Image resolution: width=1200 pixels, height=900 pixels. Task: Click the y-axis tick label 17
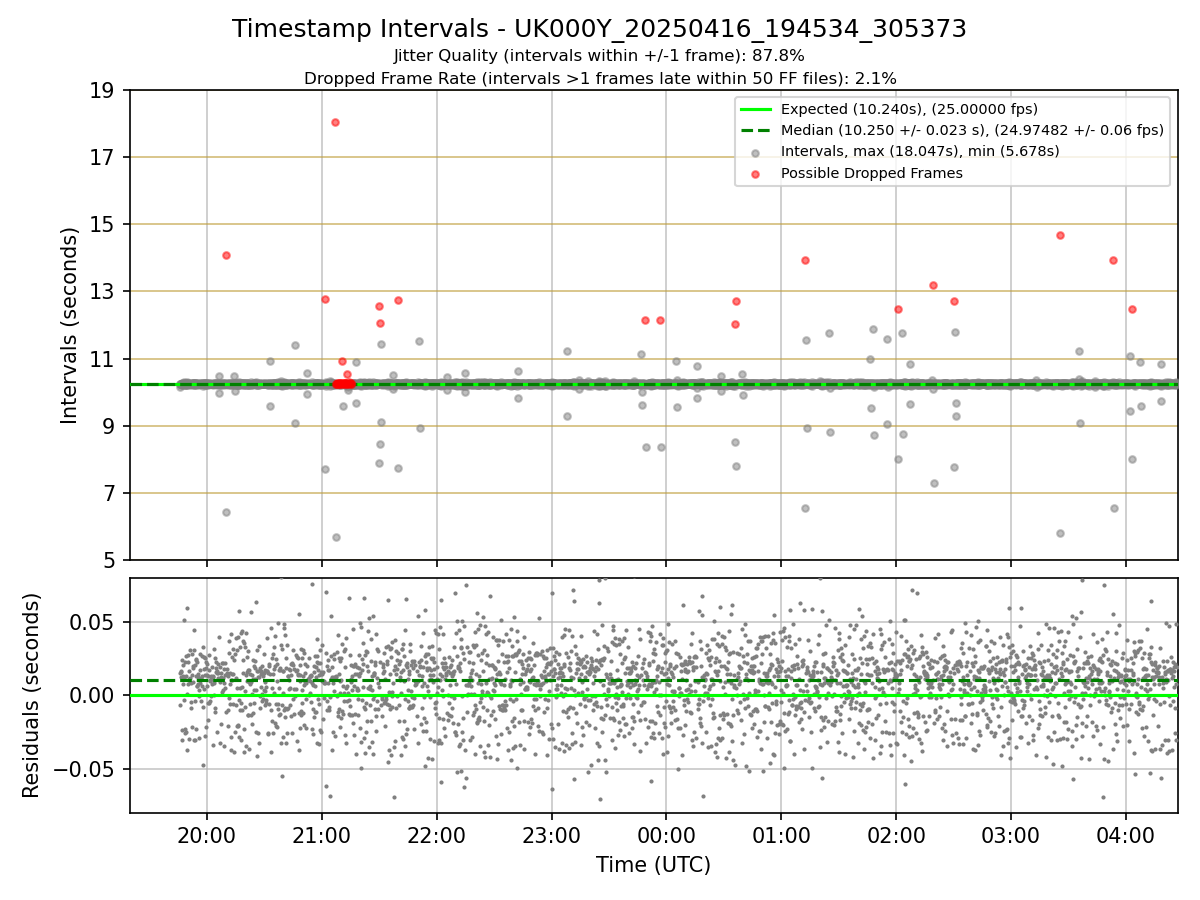100,157
